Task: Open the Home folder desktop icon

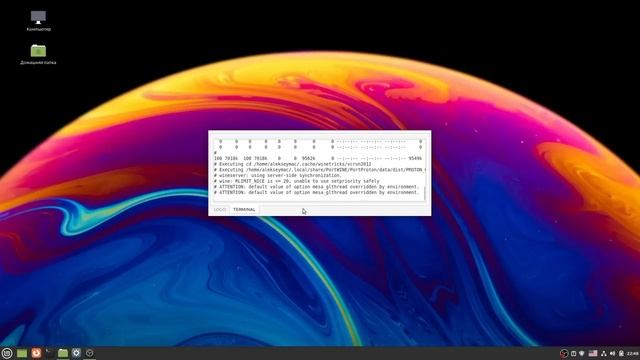Action: [38, 54]
